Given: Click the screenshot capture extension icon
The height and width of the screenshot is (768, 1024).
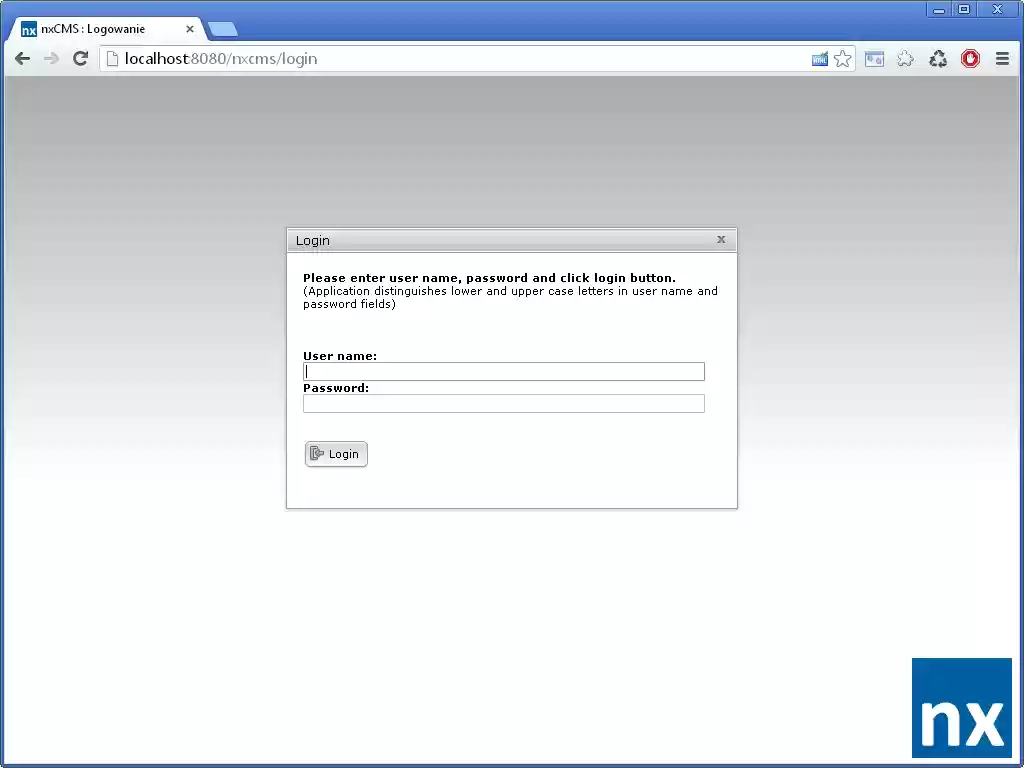Looking at the screenshot, I should coord(874,59).
